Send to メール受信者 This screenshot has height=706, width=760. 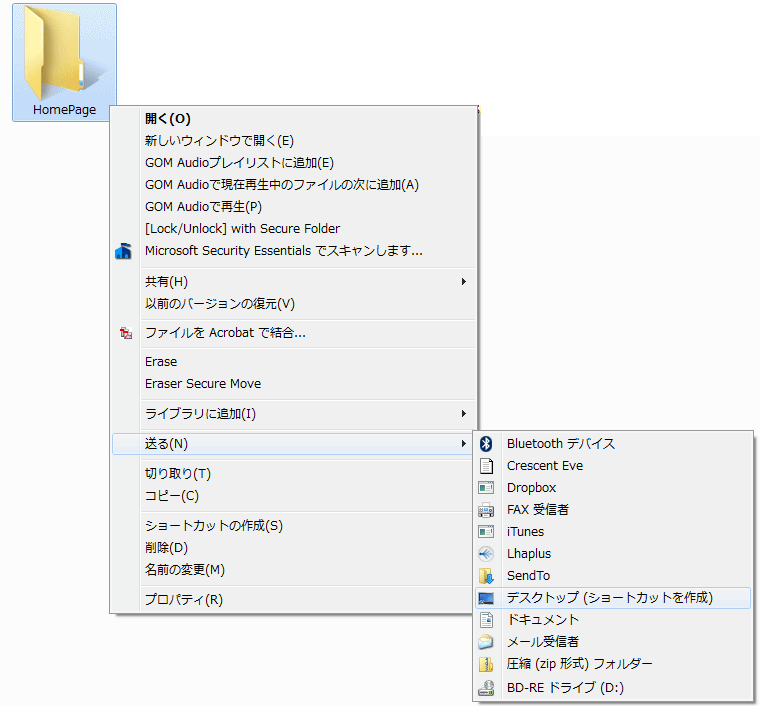[613, 642]
